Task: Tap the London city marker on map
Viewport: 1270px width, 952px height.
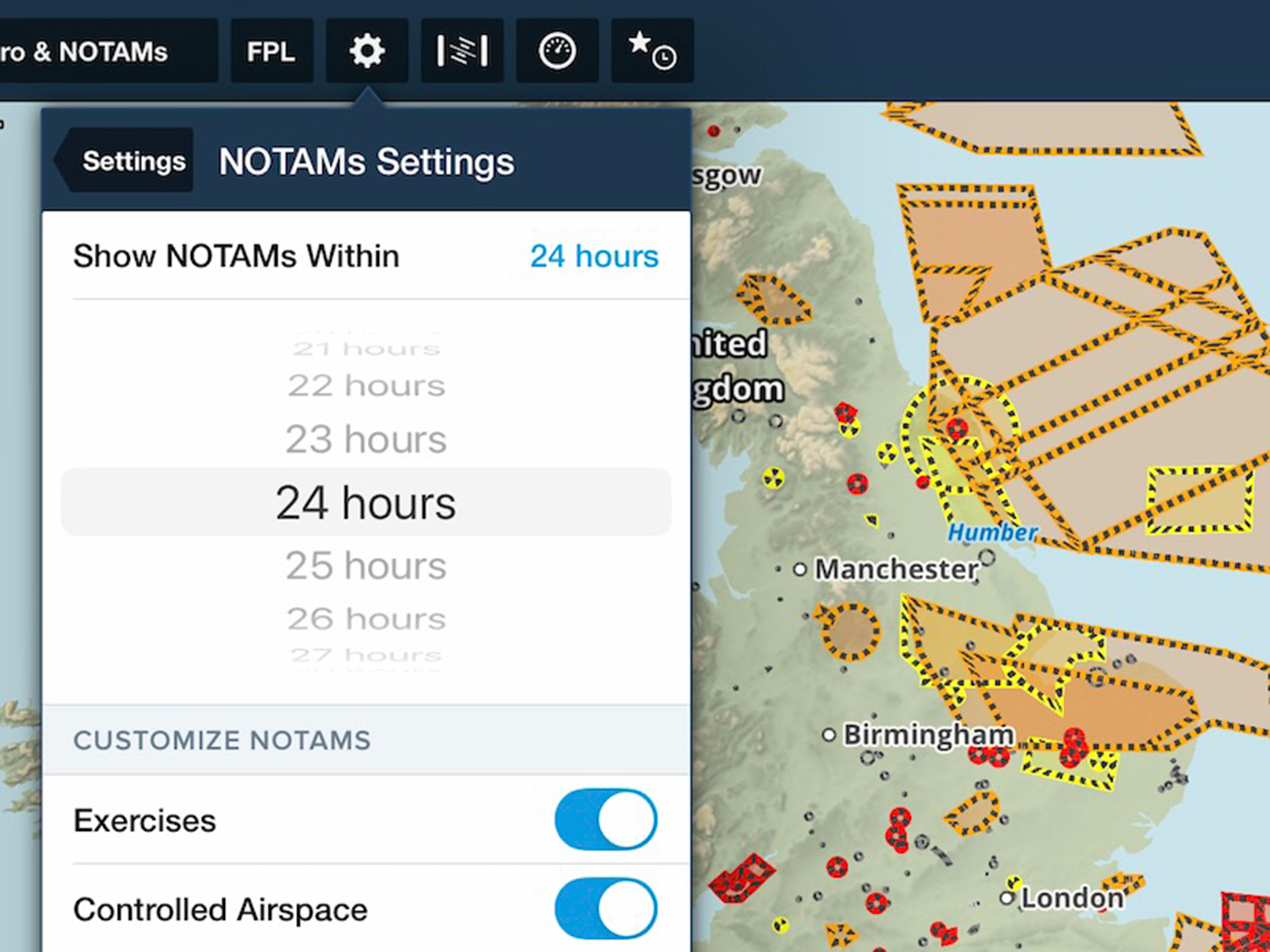Action: [1006, 898]
